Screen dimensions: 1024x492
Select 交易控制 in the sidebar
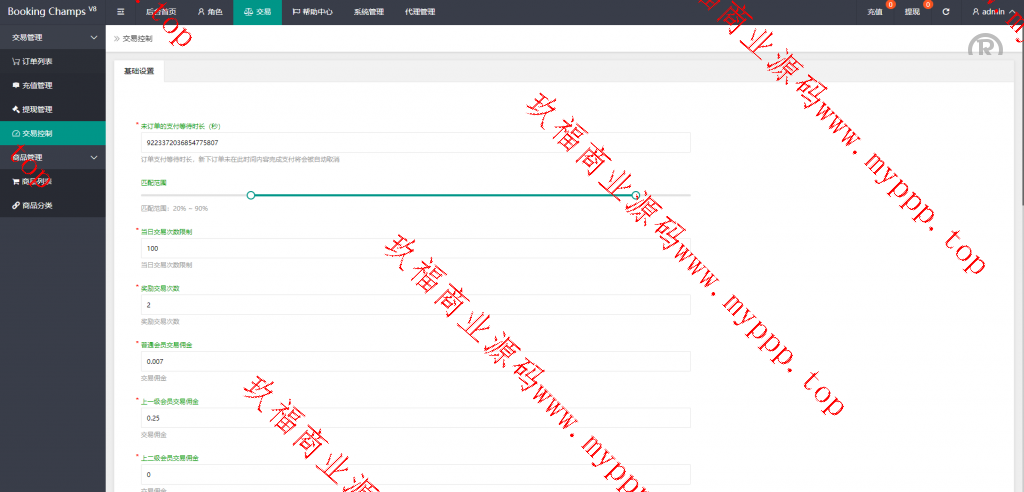click(39, 133)
